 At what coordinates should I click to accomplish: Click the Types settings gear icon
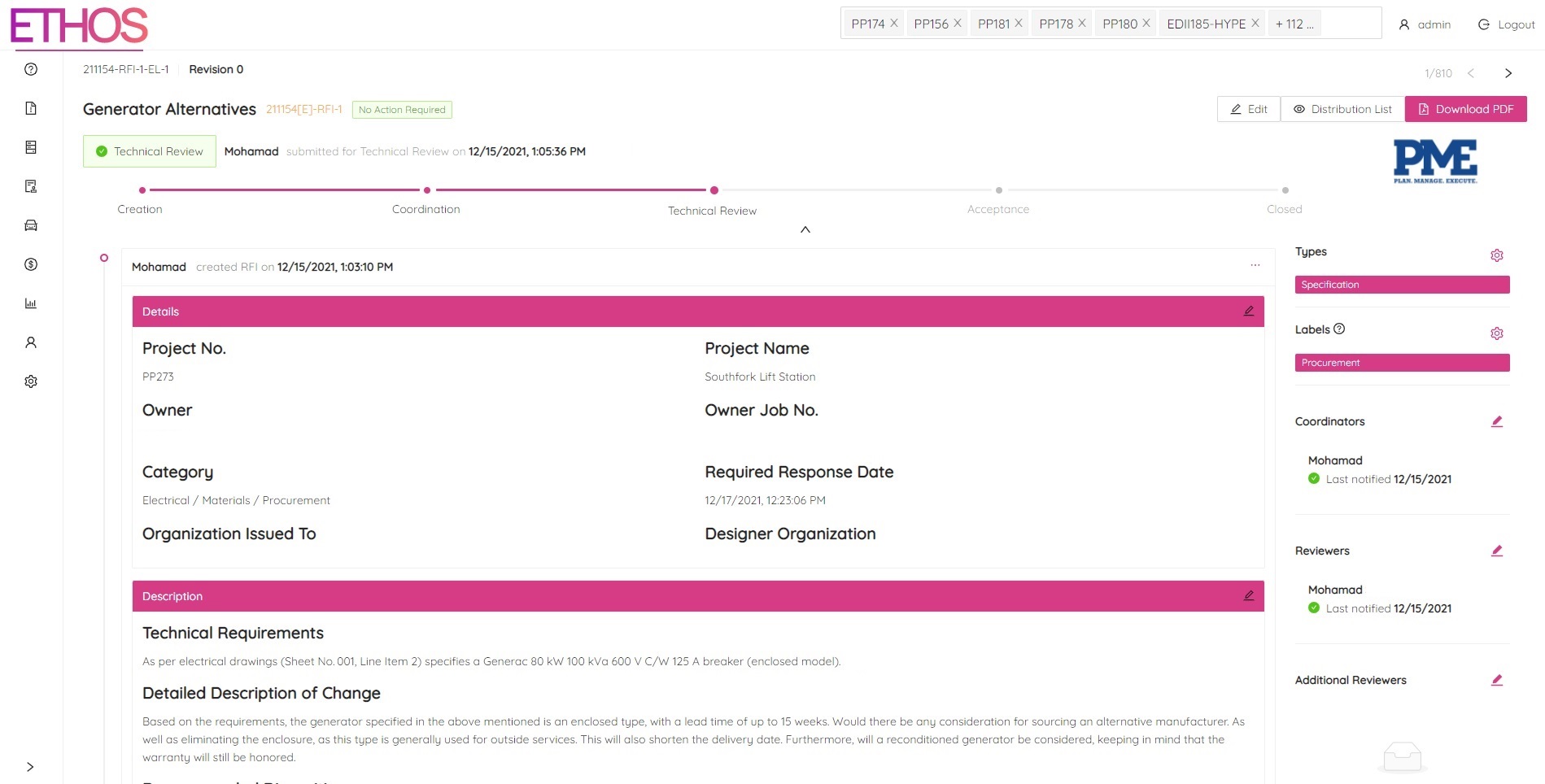[1496, 255]
